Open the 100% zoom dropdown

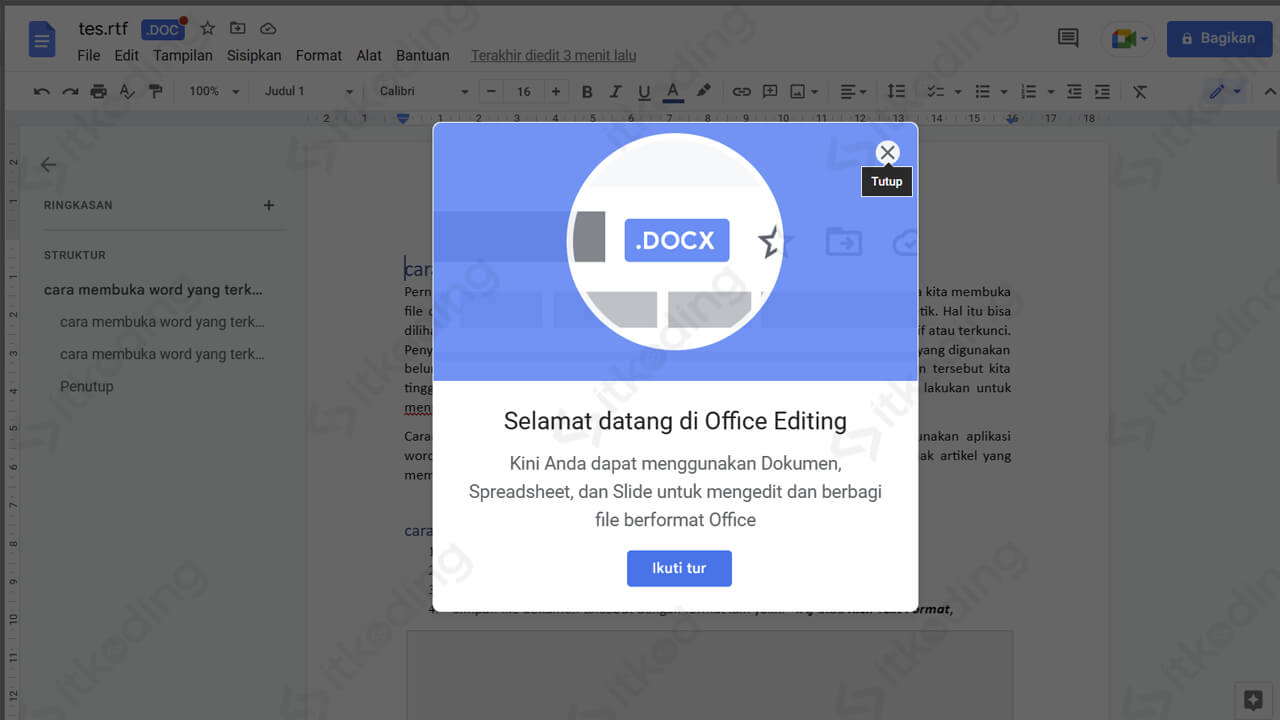[214, 91]
